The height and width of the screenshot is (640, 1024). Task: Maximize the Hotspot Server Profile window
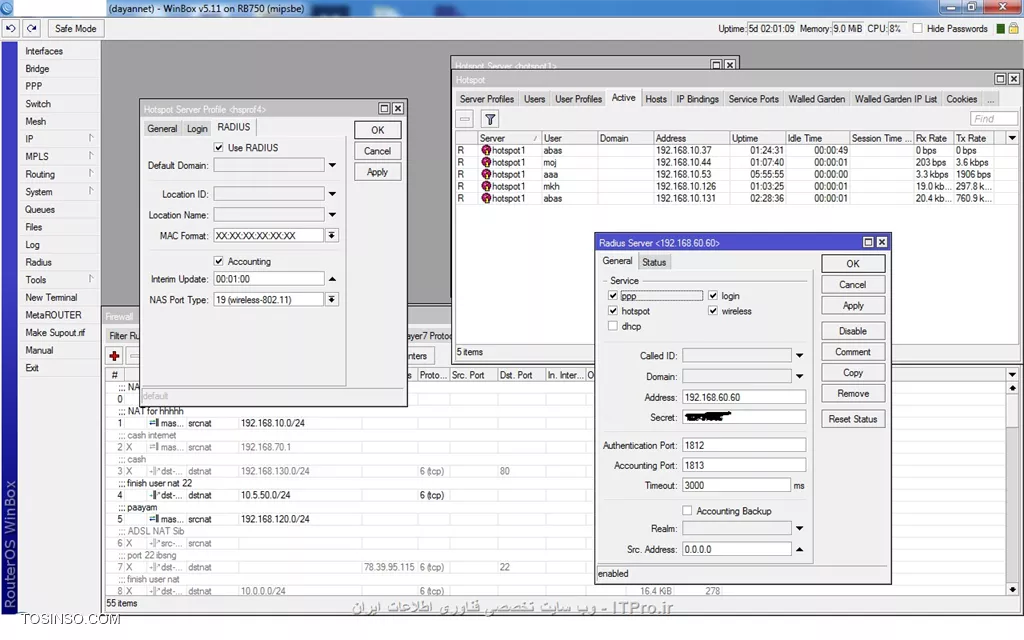(x=384, y=108)
